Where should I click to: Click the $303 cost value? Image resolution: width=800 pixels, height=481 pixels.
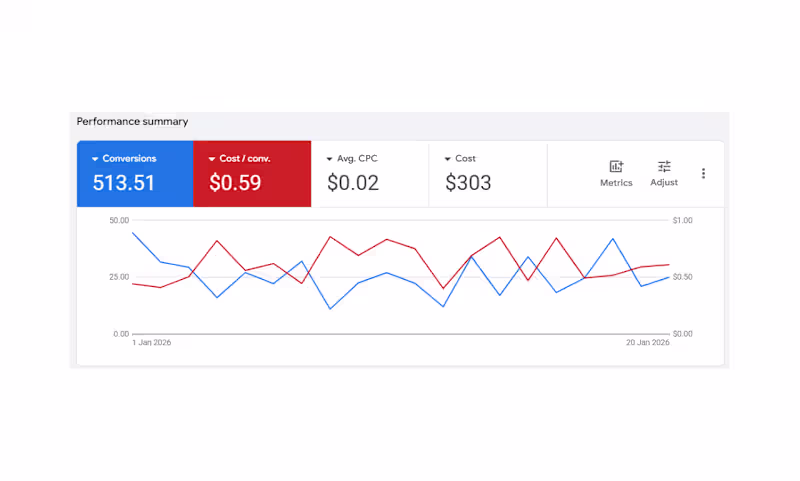pyautogui.click(x=468, y=183)
